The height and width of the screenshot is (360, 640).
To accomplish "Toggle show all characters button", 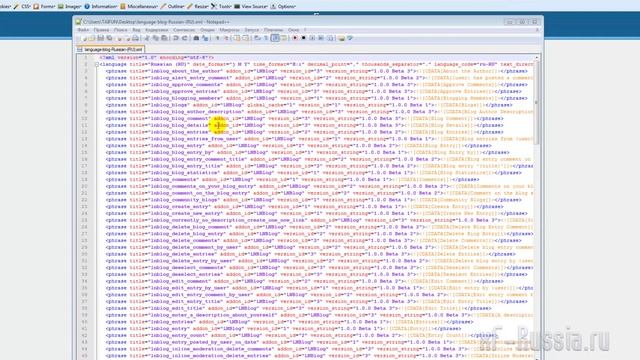I will 266,38.
